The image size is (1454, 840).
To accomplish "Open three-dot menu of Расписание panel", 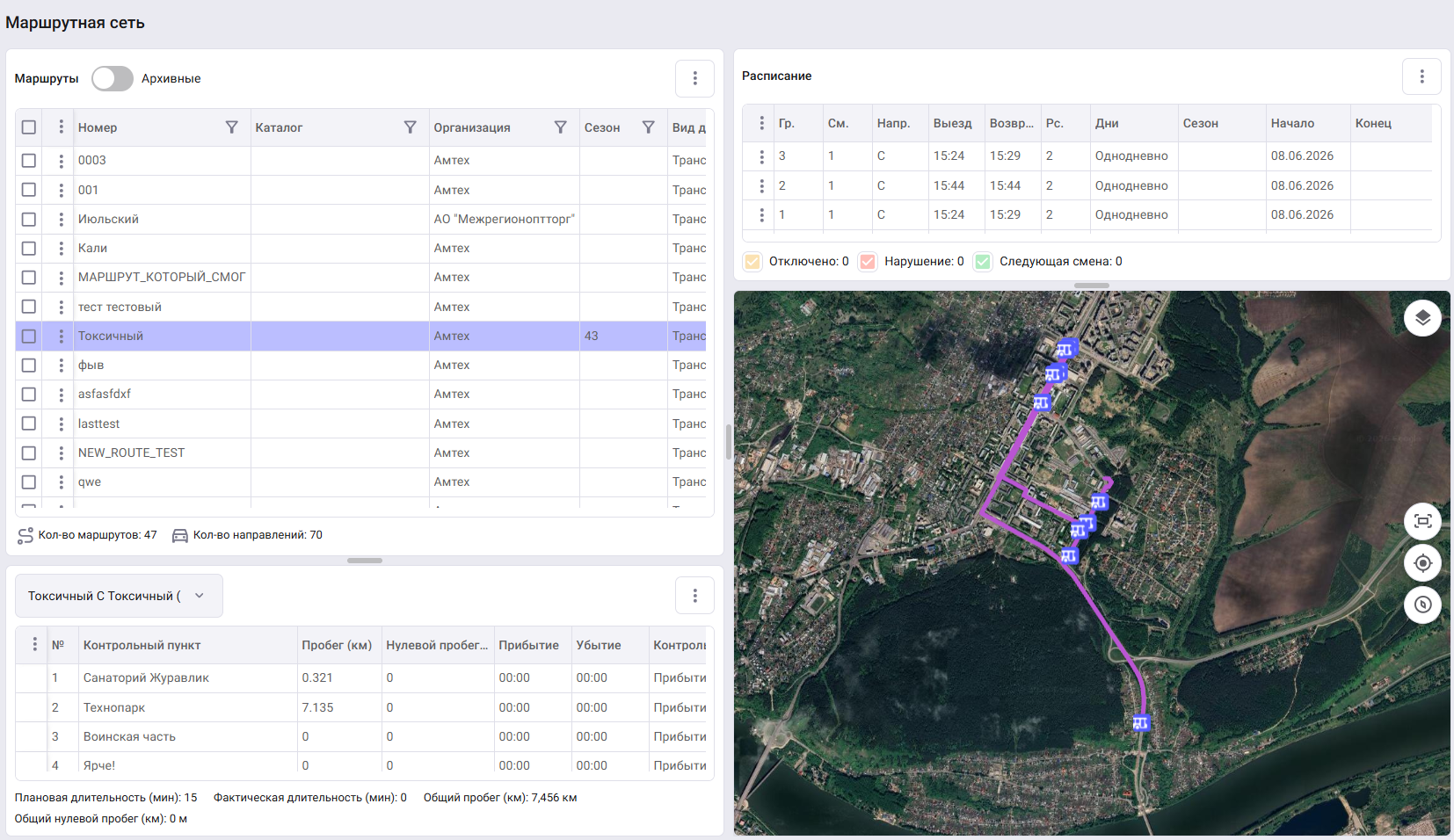I will pos(1421,76).
